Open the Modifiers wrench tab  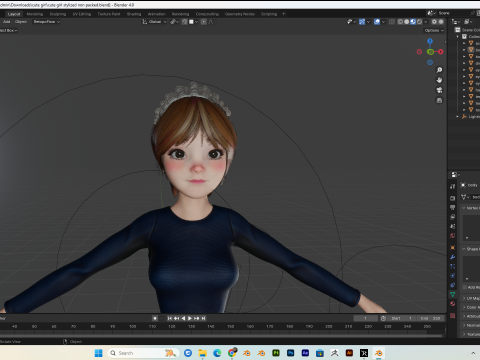452,257
